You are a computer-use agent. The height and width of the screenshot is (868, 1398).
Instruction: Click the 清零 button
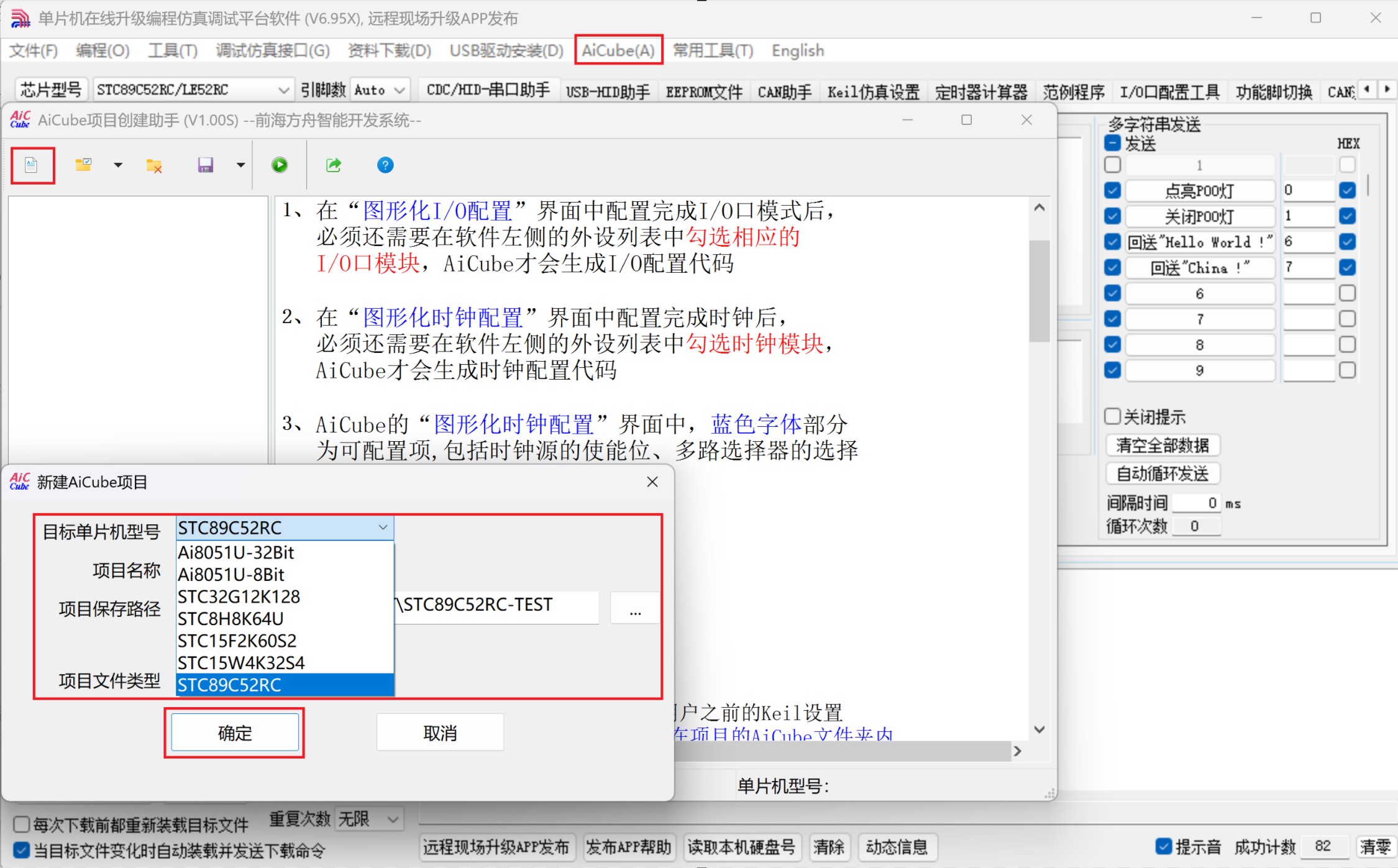click(1376, 847)
